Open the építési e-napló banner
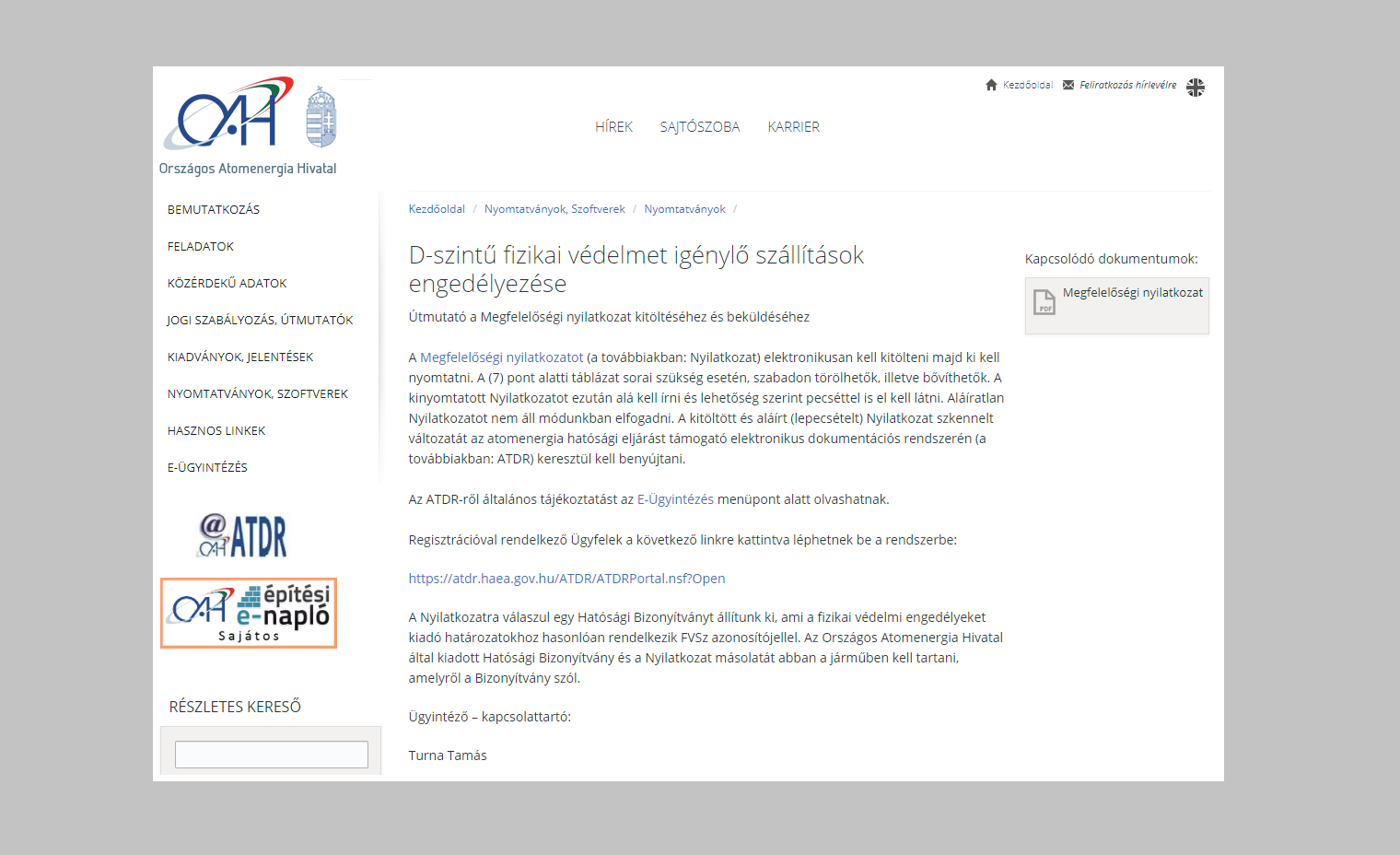This screenshot has width=1400, height=855. [249, 614]
